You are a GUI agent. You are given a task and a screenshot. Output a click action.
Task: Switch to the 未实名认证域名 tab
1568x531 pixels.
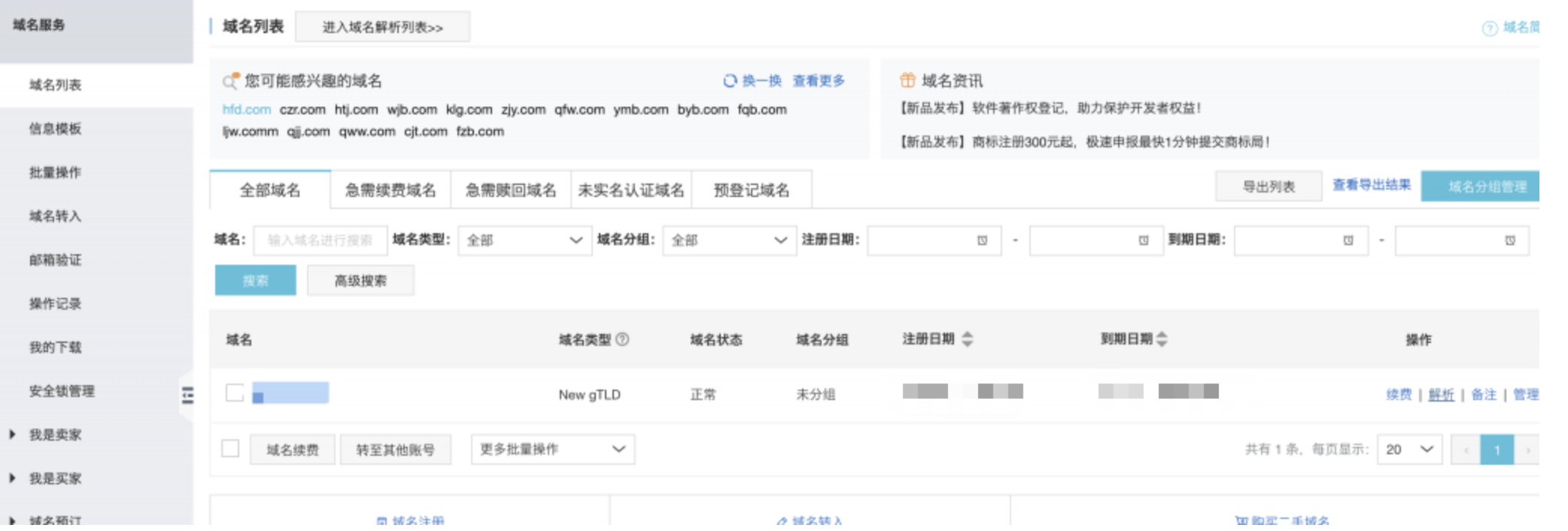click(631, 190)
